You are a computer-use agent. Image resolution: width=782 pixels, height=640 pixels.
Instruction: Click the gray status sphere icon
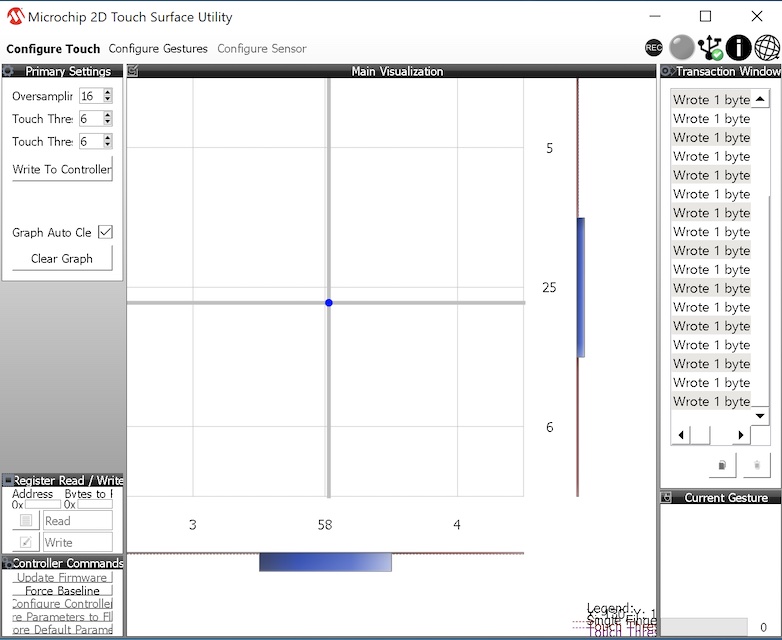[x=682, y=47]
